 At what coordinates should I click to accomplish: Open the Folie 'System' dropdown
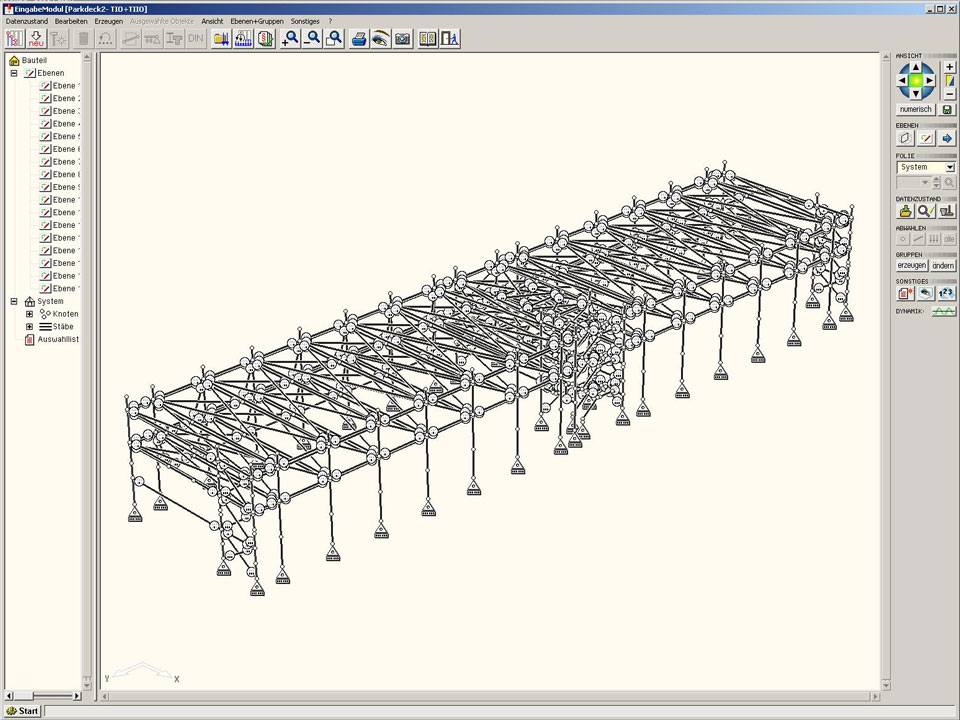949,167
